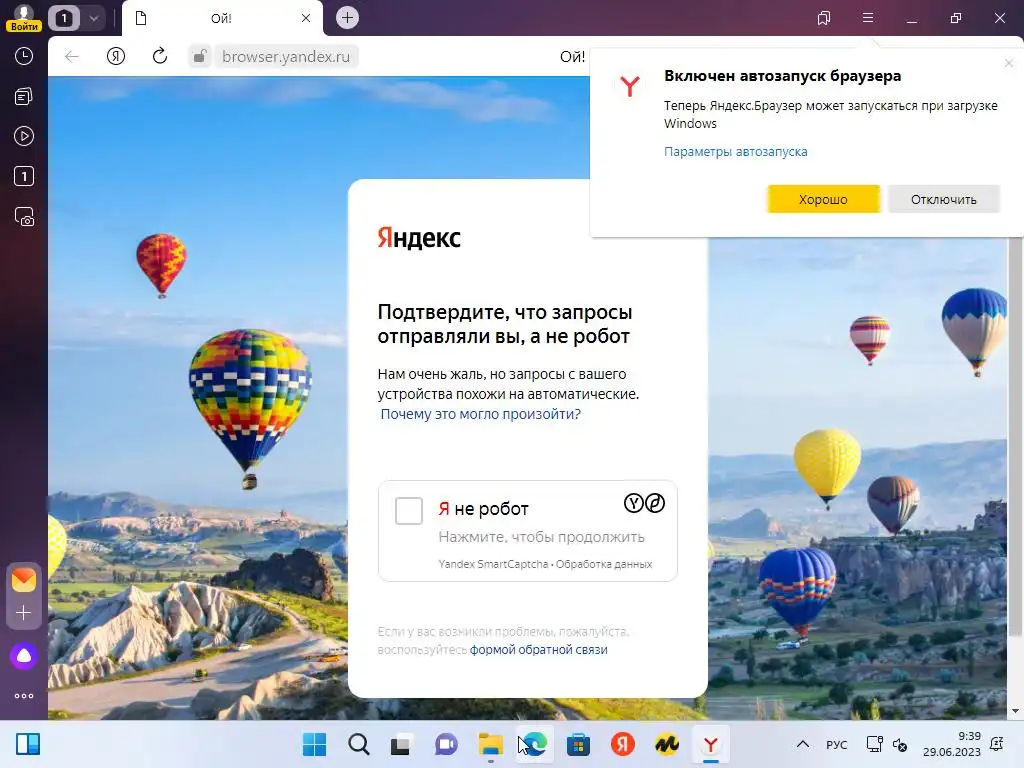
Task: Focus the browser.yandex.ru address field
Action: 286,57
